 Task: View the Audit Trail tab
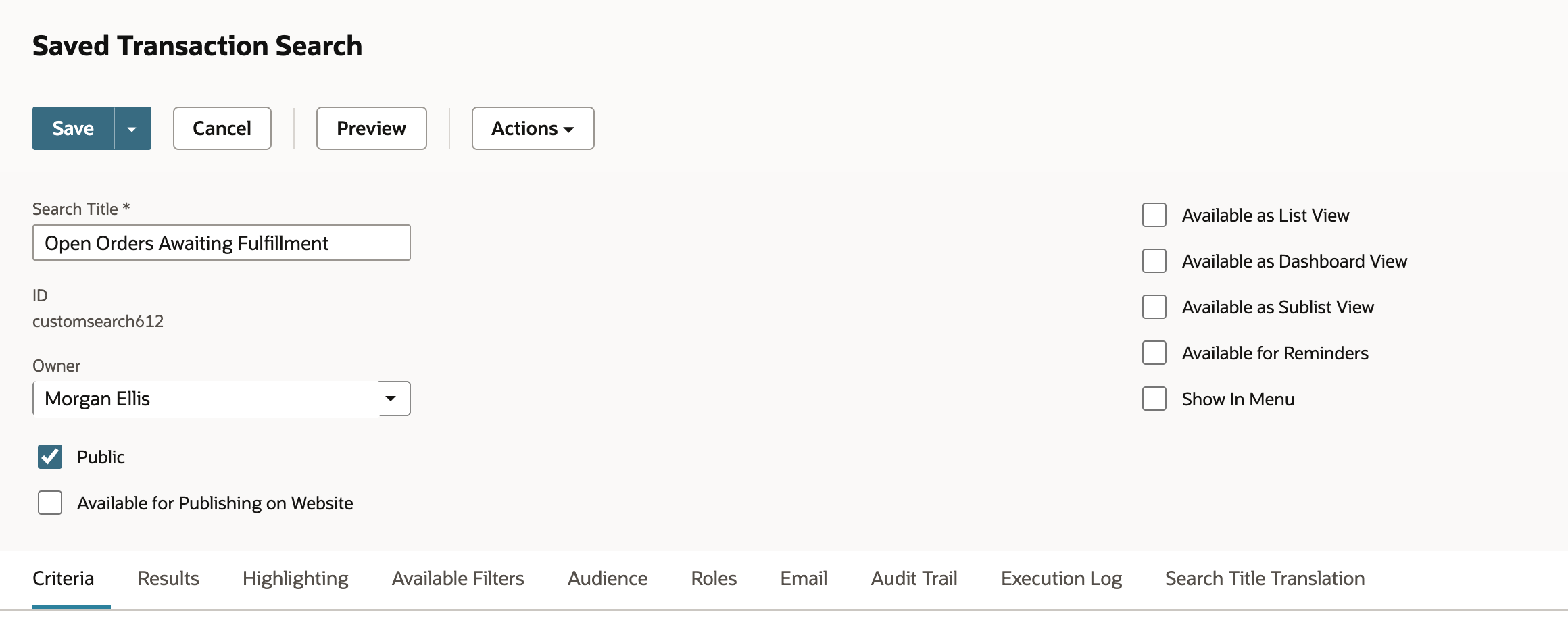click(914, 578)
